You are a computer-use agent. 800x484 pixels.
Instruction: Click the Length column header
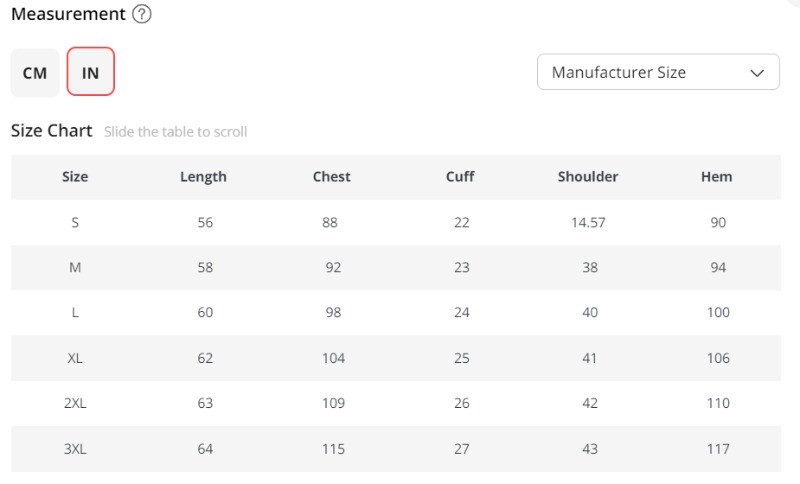point(203,177)
